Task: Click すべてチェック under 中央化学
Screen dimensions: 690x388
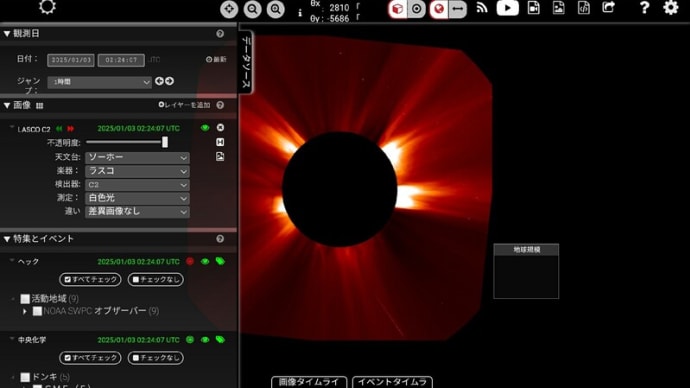Action: click(x=90, y=358)
